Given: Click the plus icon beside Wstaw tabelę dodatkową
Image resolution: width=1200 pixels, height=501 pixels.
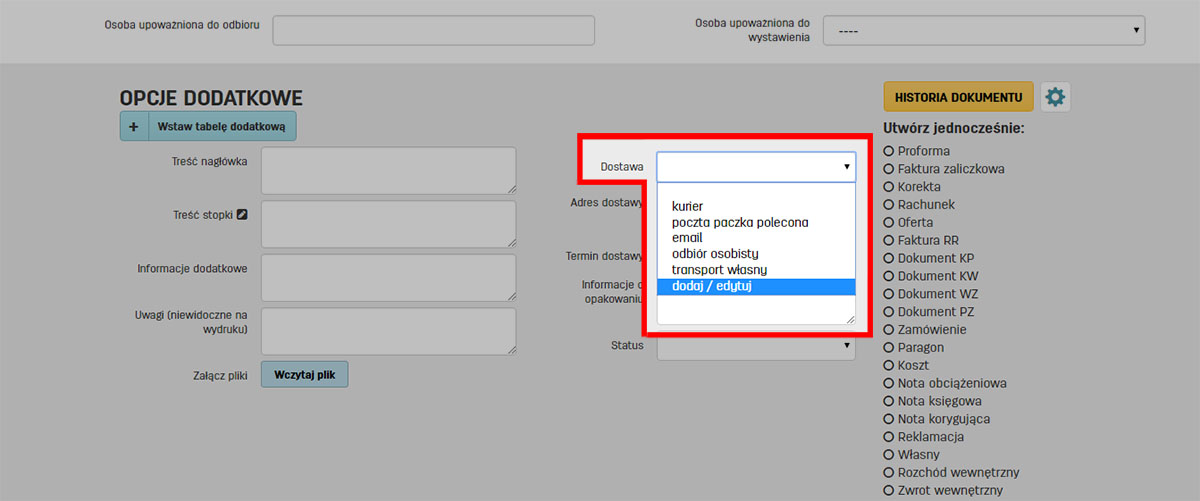Looking at the screenshot, I should (134, 127).
